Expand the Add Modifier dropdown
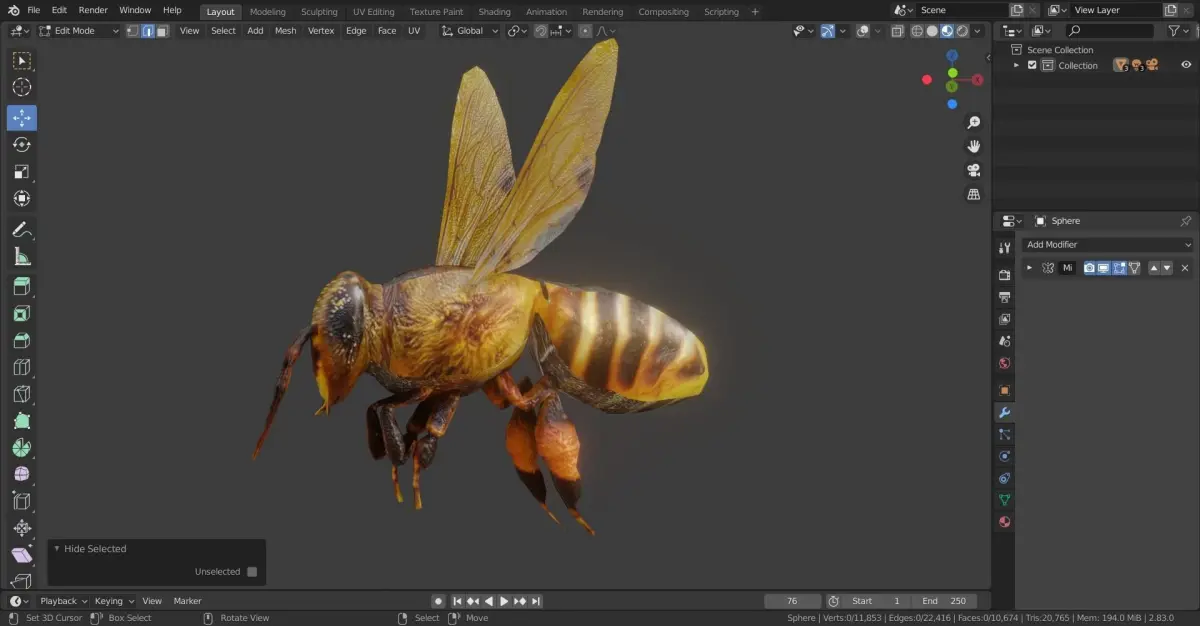The image size is (1200, 626). click(1108, 245)
